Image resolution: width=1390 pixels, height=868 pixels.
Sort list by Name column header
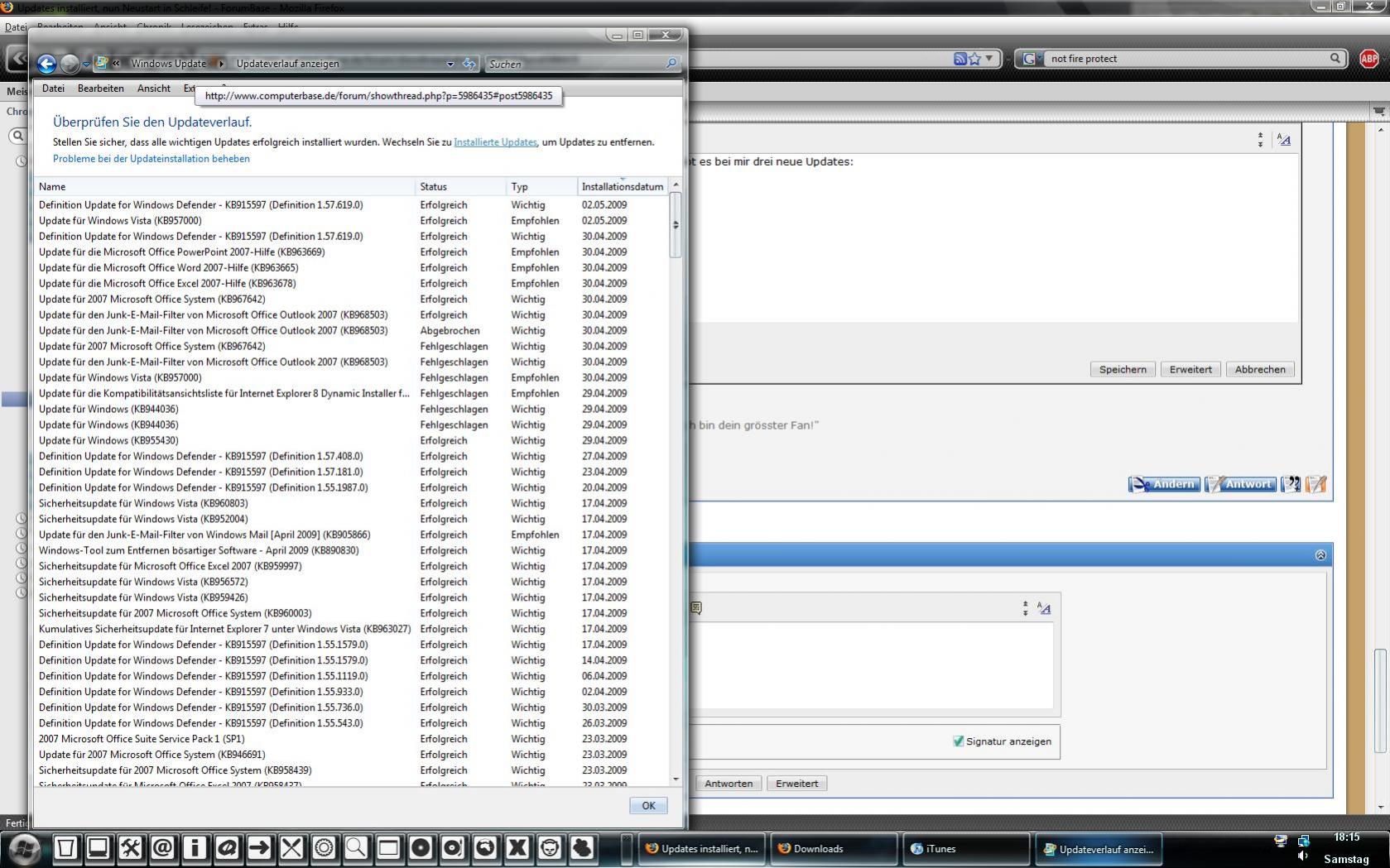click(x=224, y=187)
